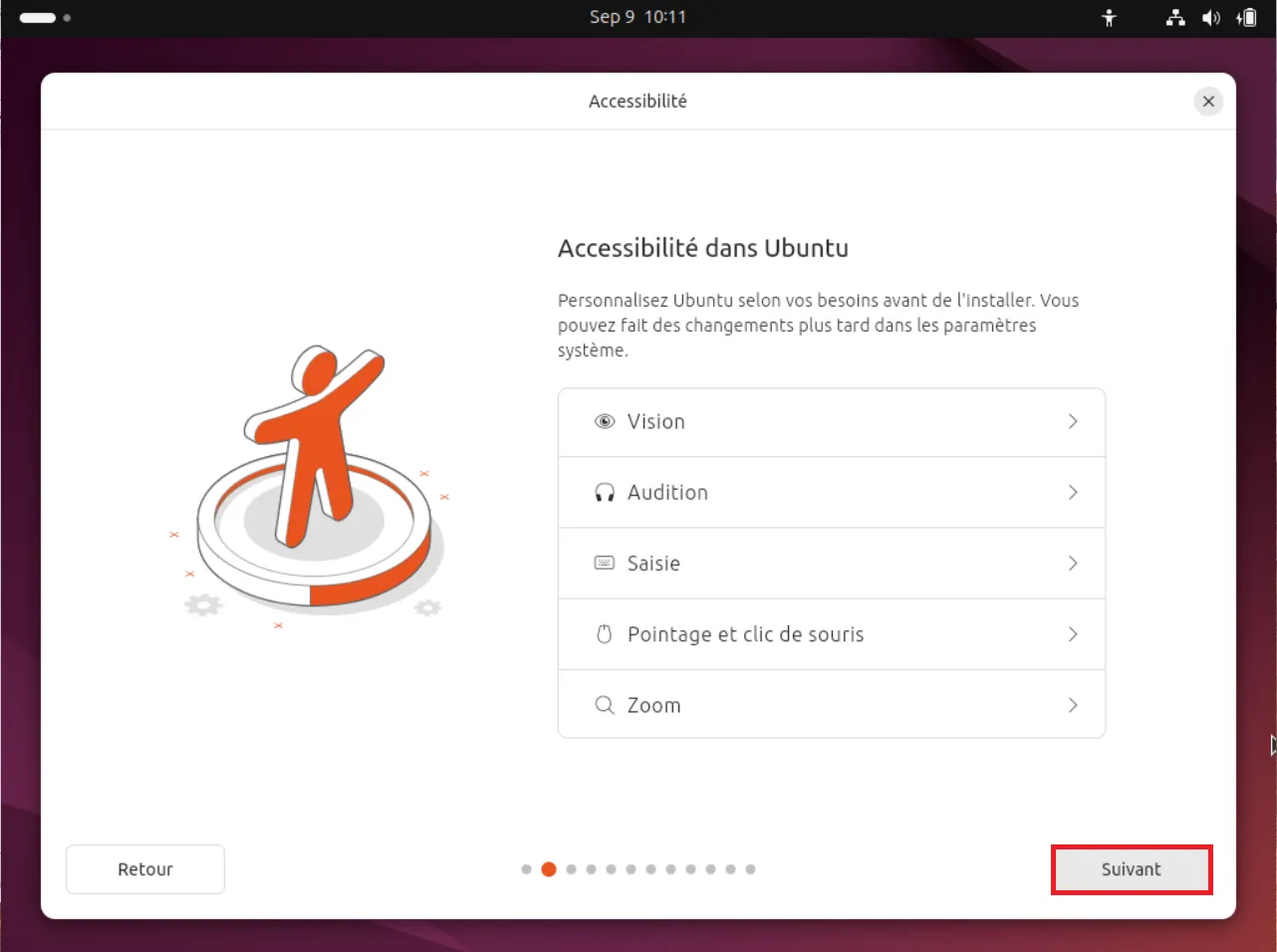Click the volume speaker icon in top bar
Viewport: 1277px width, 952px height.
click(x=1211, y=18)
